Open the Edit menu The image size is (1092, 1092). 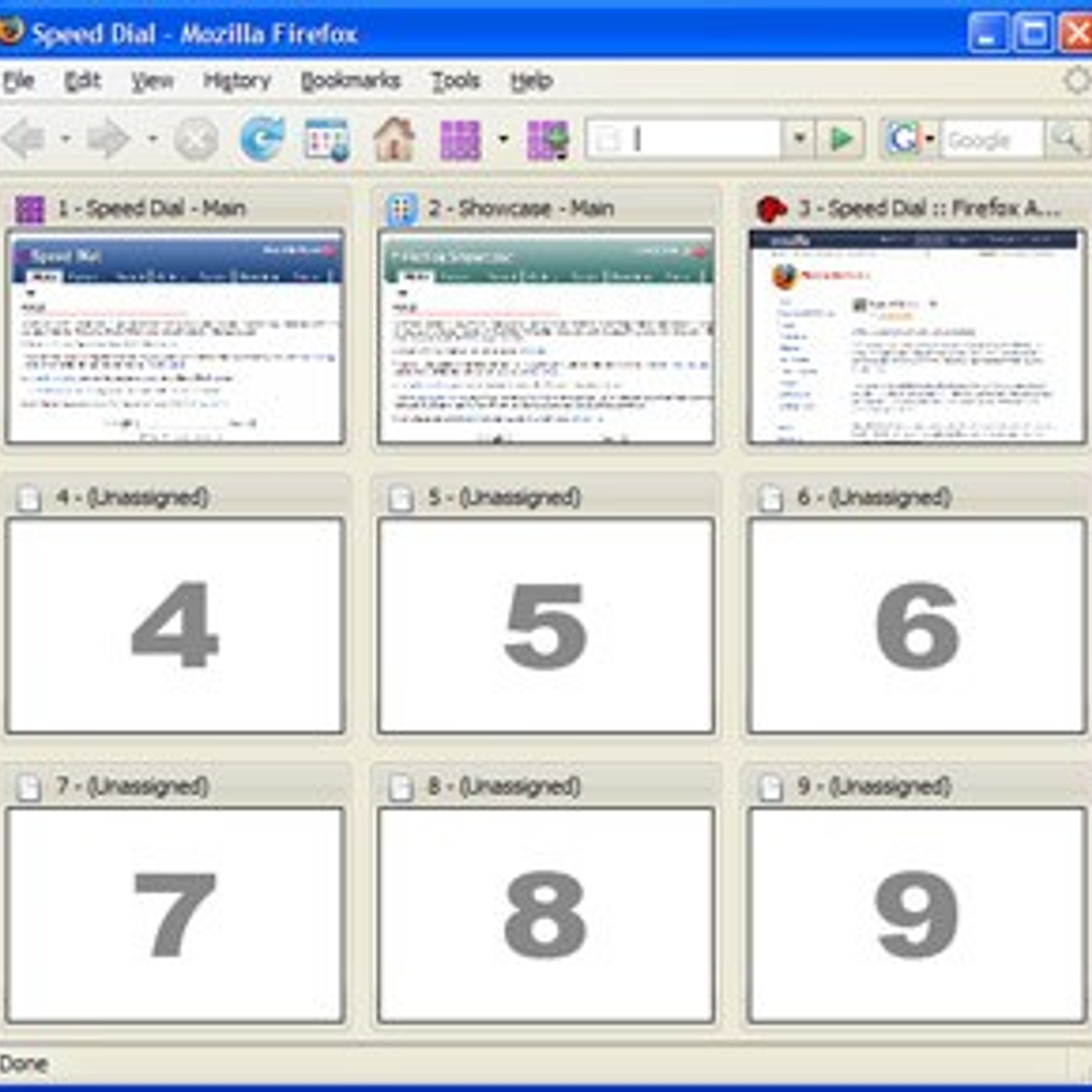click(x=83, y=81)
